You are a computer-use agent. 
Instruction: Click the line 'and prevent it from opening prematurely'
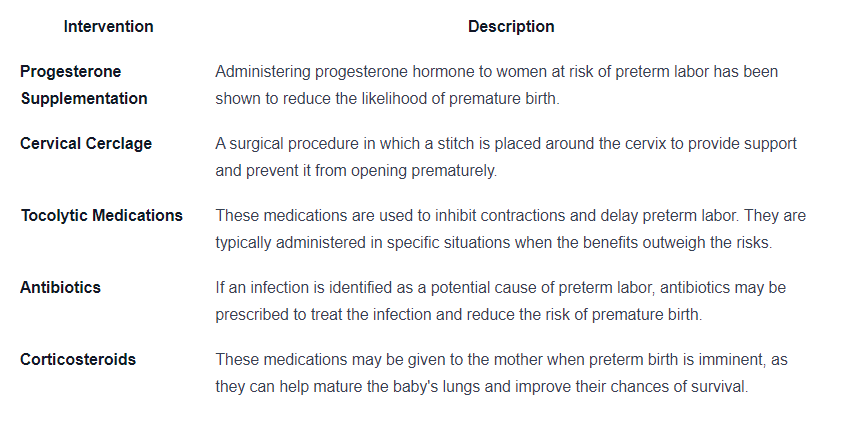(356, 171)
